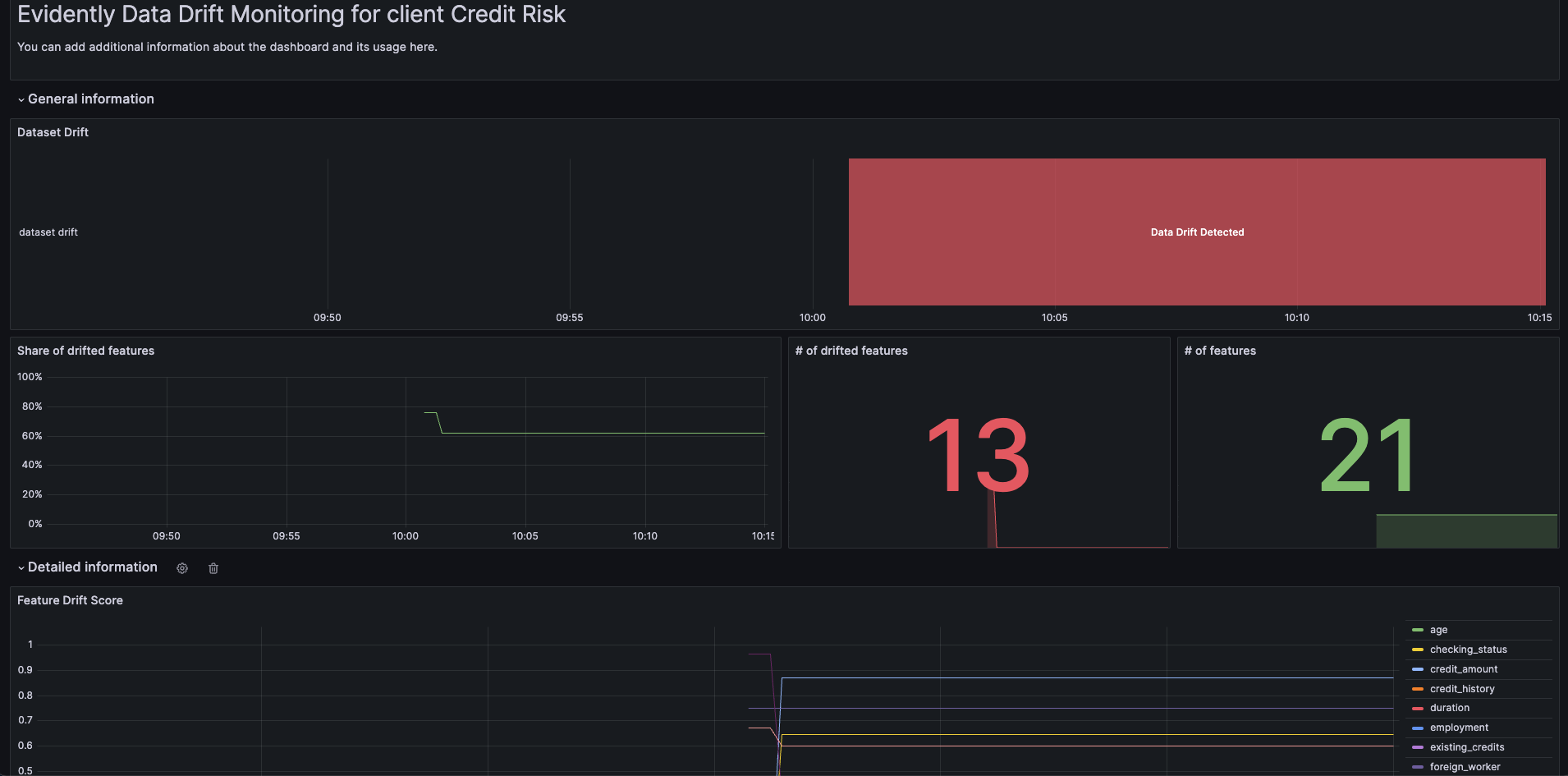Click the Data Drift Detected red region
1568x776 pixels.
point(1197,232)
